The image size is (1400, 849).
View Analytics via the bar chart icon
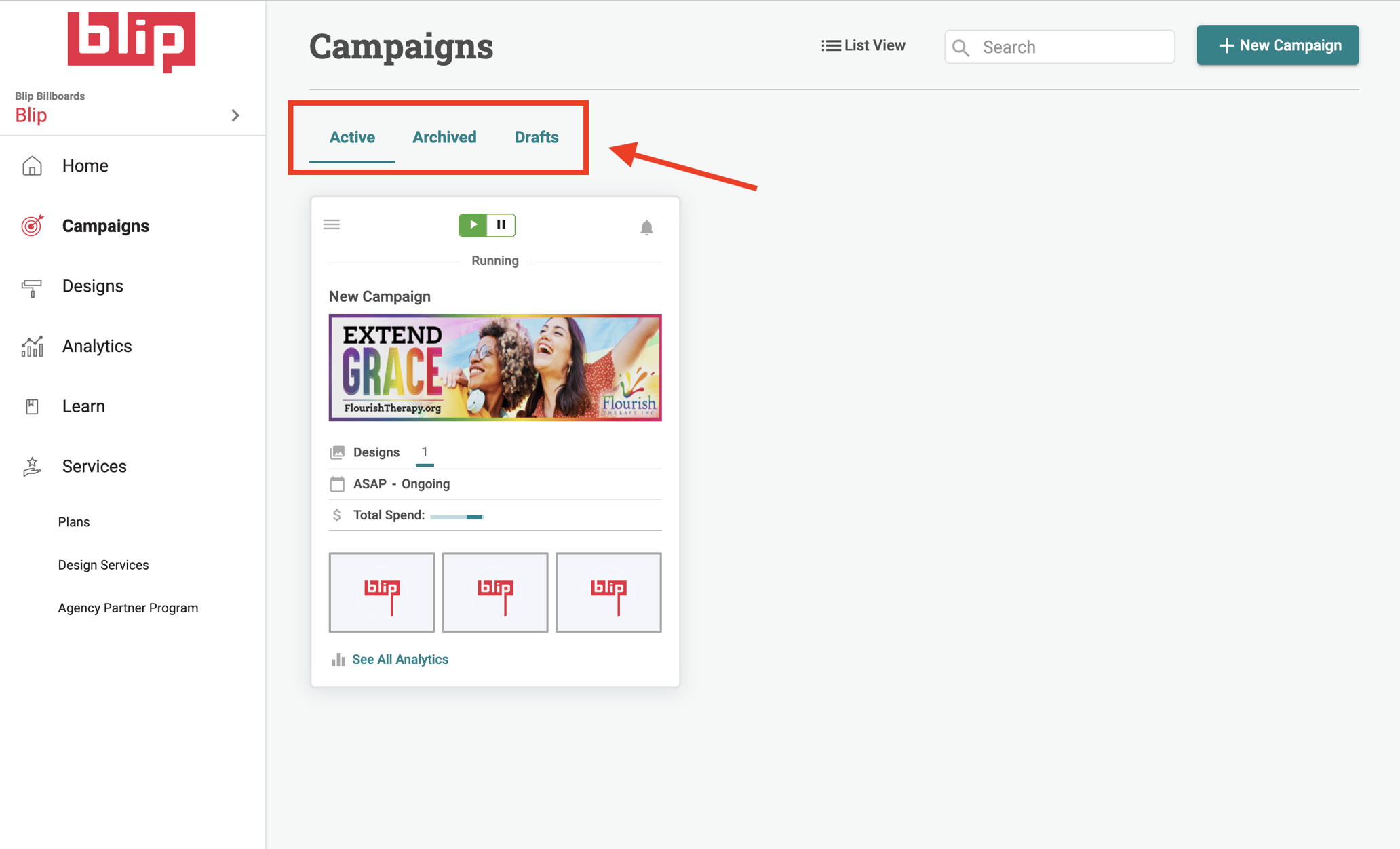click(x=31, y=346)
